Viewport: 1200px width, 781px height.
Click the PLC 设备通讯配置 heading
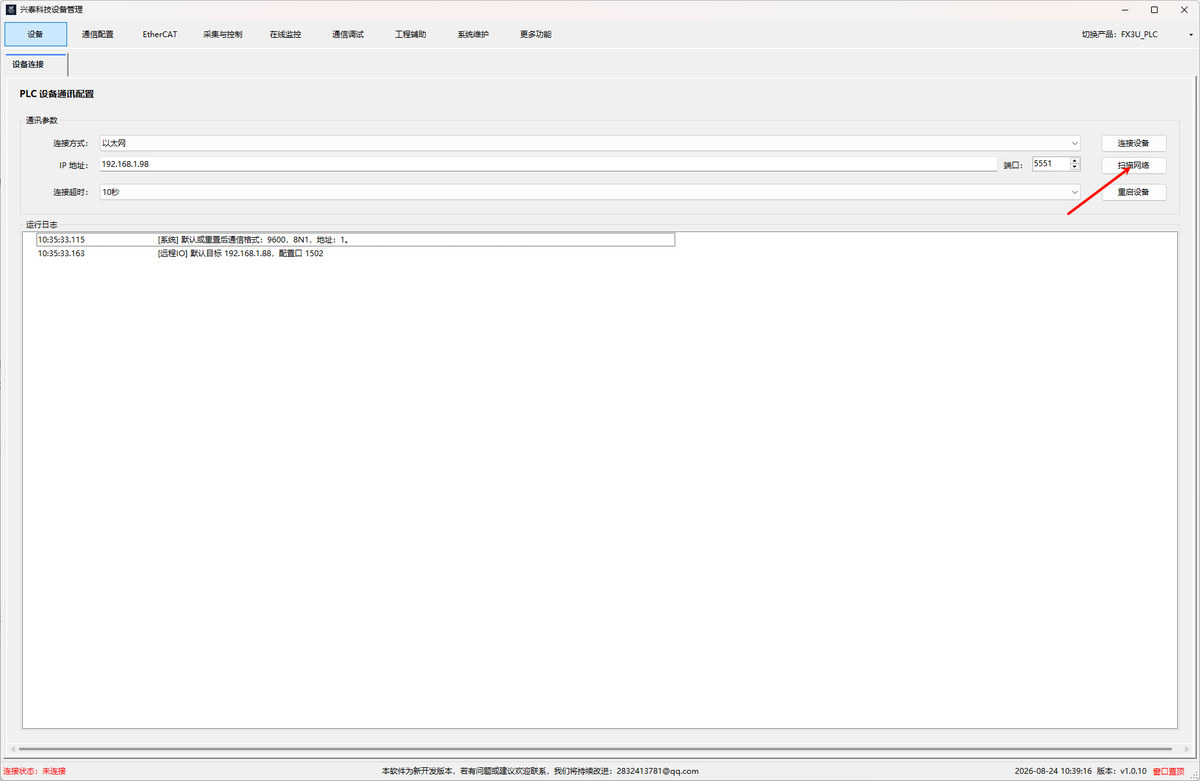57,94
